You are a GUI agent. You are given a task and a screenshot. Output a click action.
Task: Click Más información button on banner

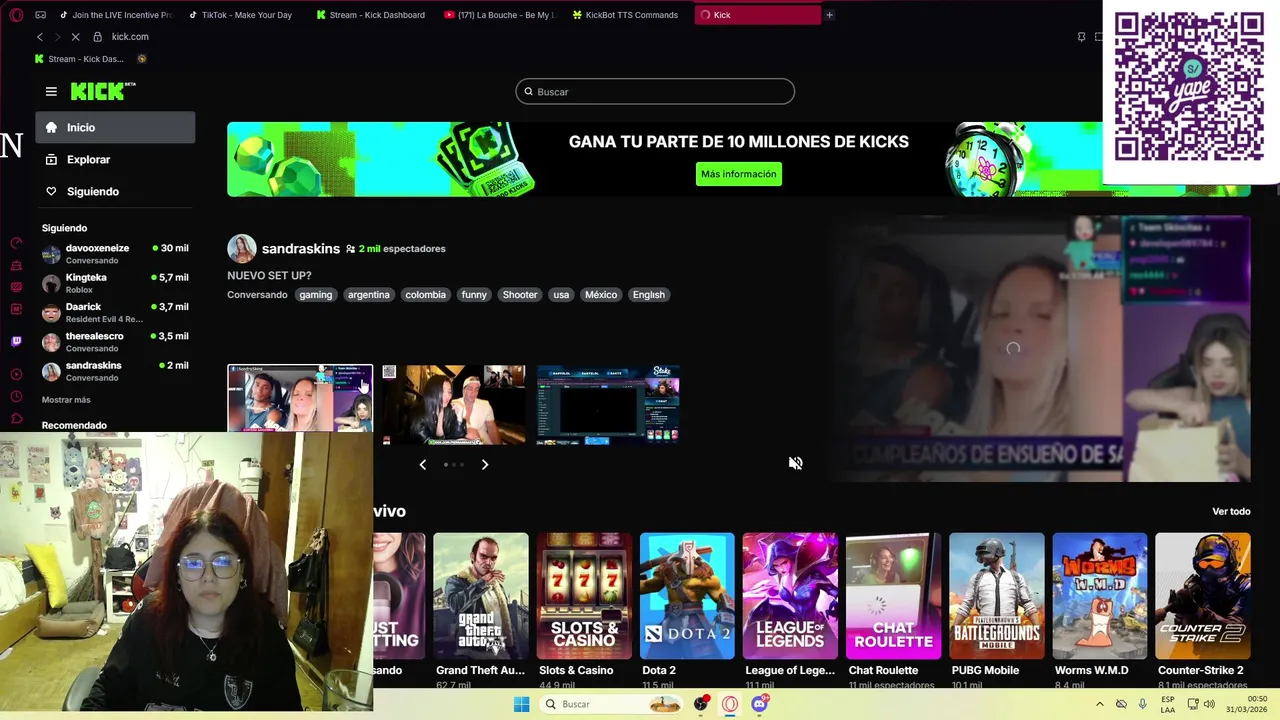(738, 174)
